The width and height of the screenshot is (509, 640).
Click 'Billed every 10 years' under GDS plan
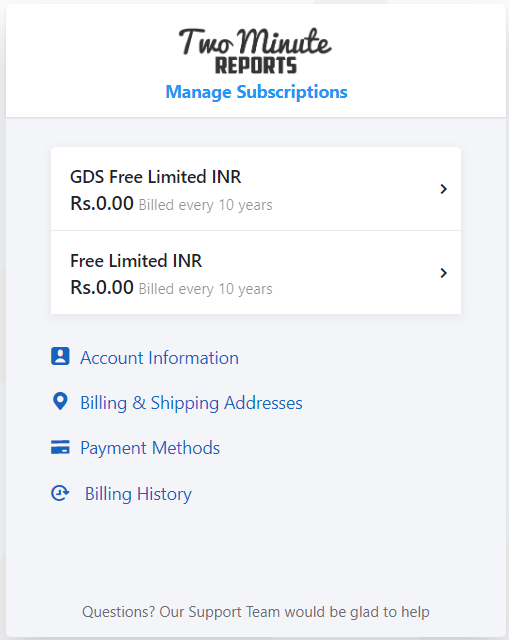click(x=205, y=205)
